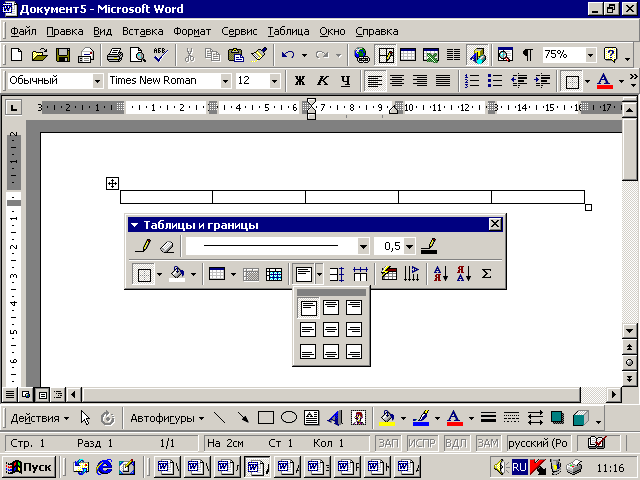The width and height of the screenshot is (640, 480).
Task: Toggle the document map
Action: pyautogui.click(x=505, y=55)
